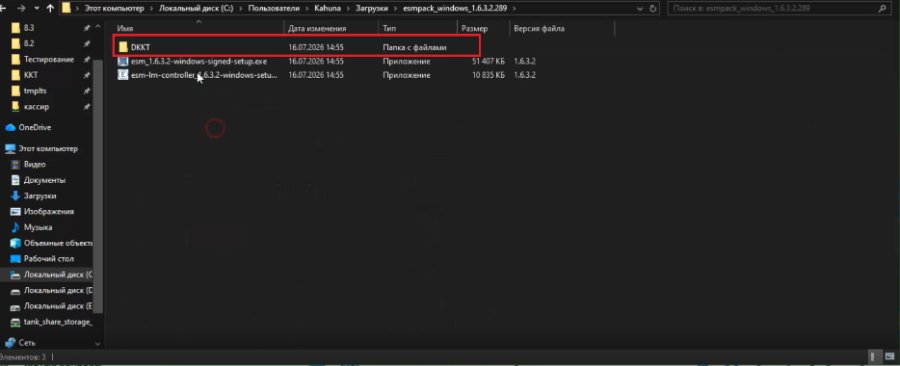Expand chevron after Этот компьютер breadcrumb
This screenshot has height=366, width=900.
tap(151, 9)
